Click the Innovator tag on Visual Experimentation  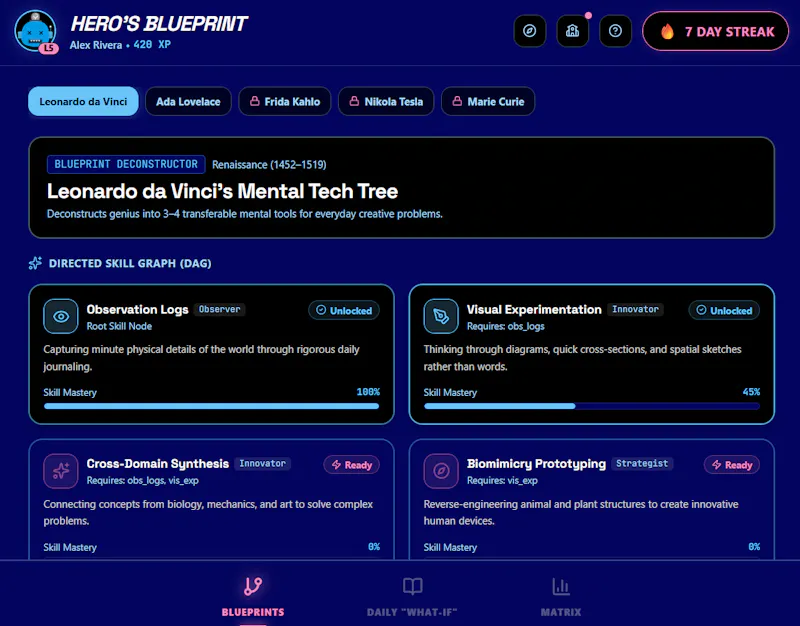(x=635, y=309)
